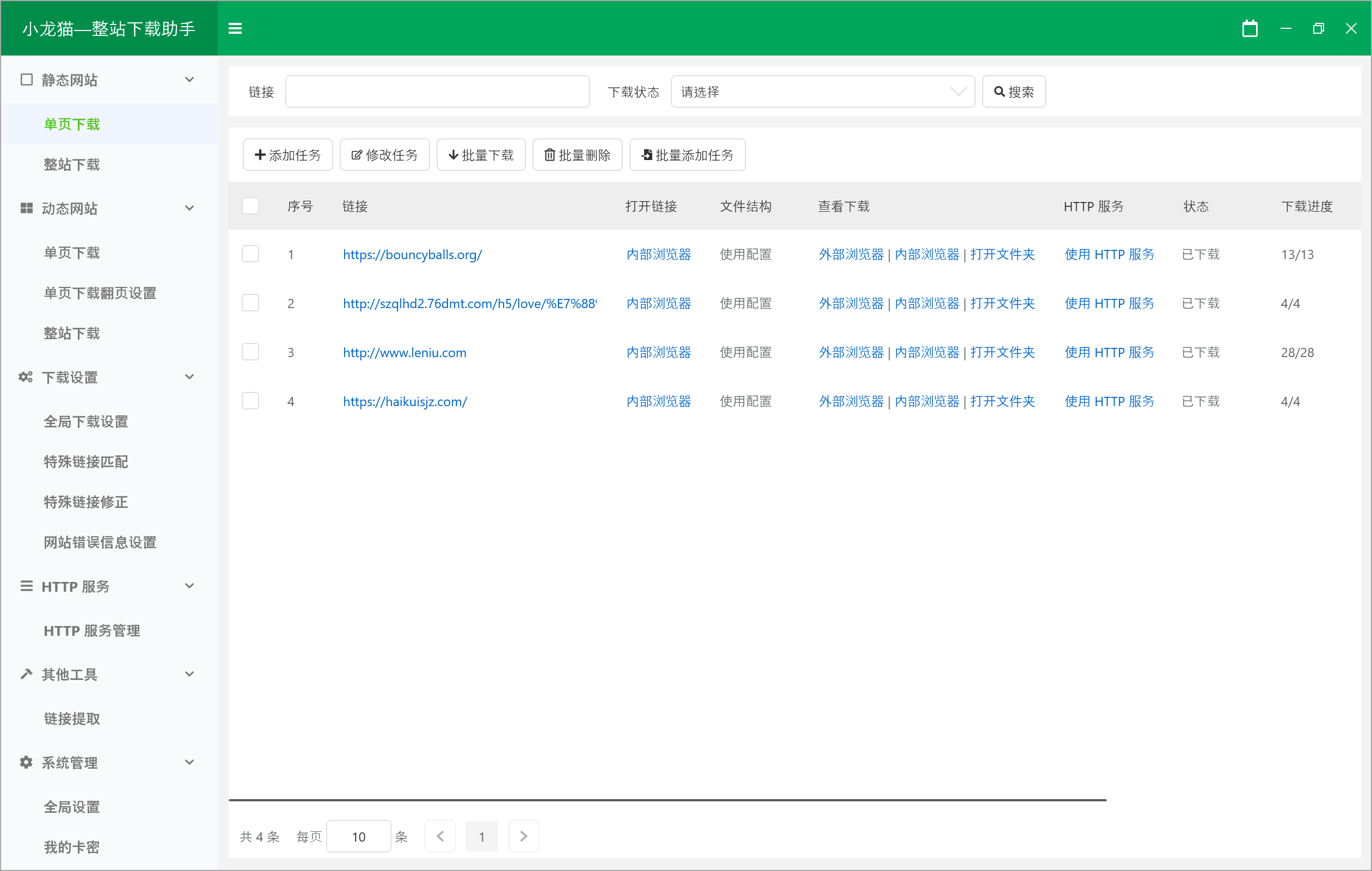1372x871 pixels.
Task: Toggle the hamburger sidebar menu icon
Action: pyautogui.click(x=235, y=28)
